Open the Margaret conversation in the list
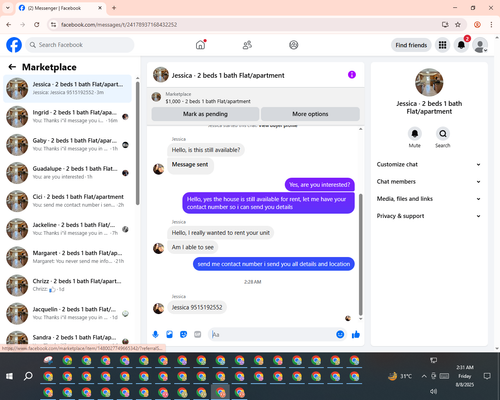 (67, 257)
